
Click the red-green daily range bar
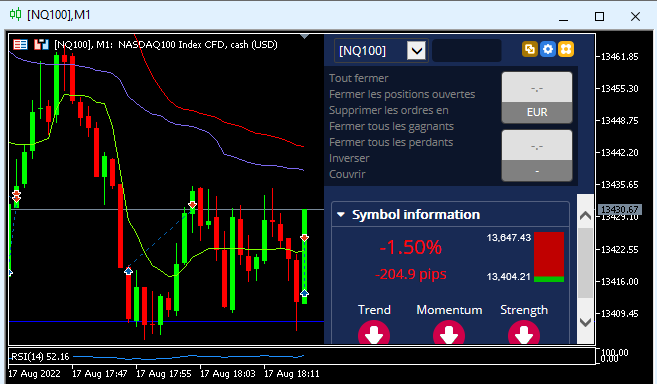549,257
